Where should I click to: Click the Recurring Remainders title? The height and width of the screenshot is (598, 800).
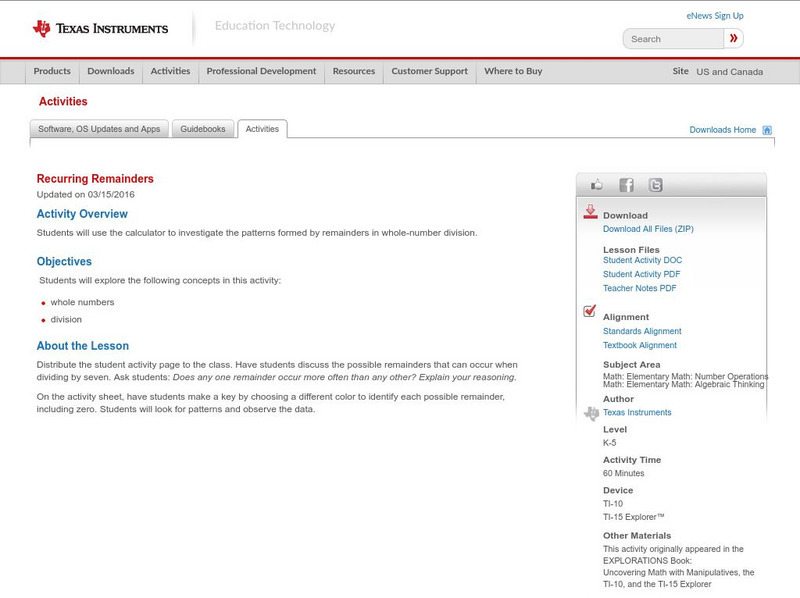pyautogui.click(x=95, y=179)
